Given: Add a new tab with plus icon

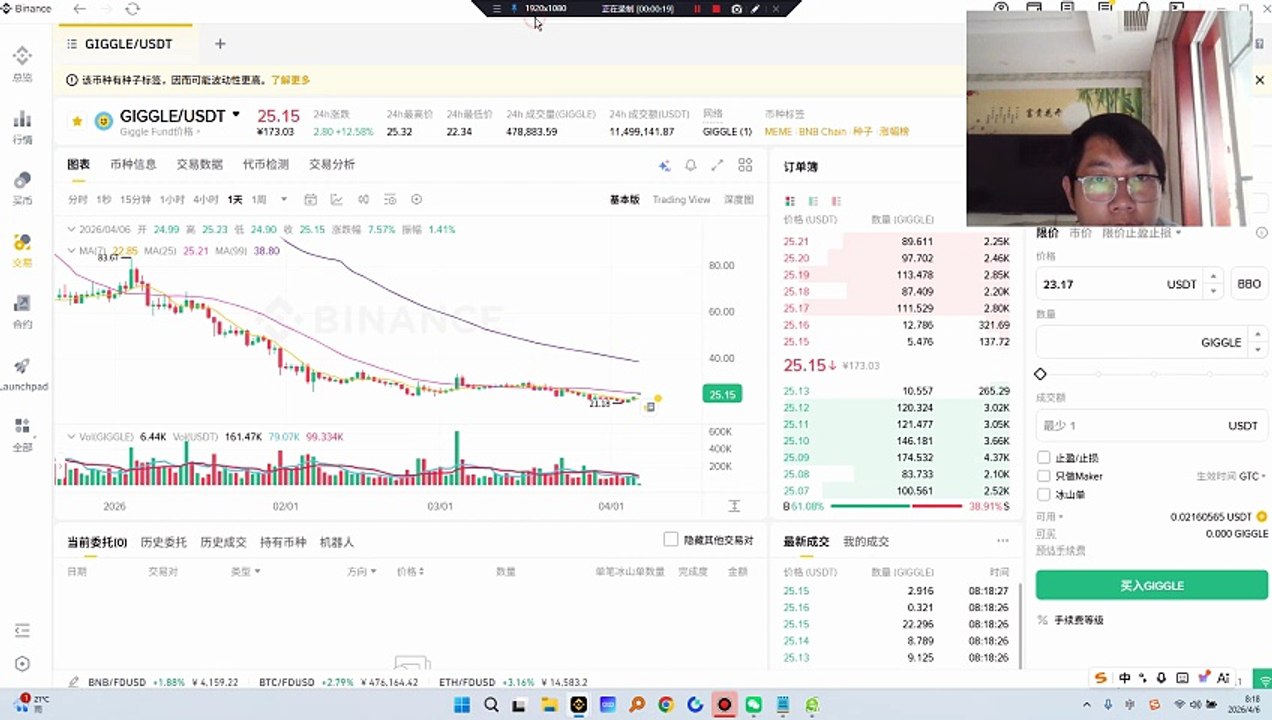Looking at the screenshot, I should point(220,44).
